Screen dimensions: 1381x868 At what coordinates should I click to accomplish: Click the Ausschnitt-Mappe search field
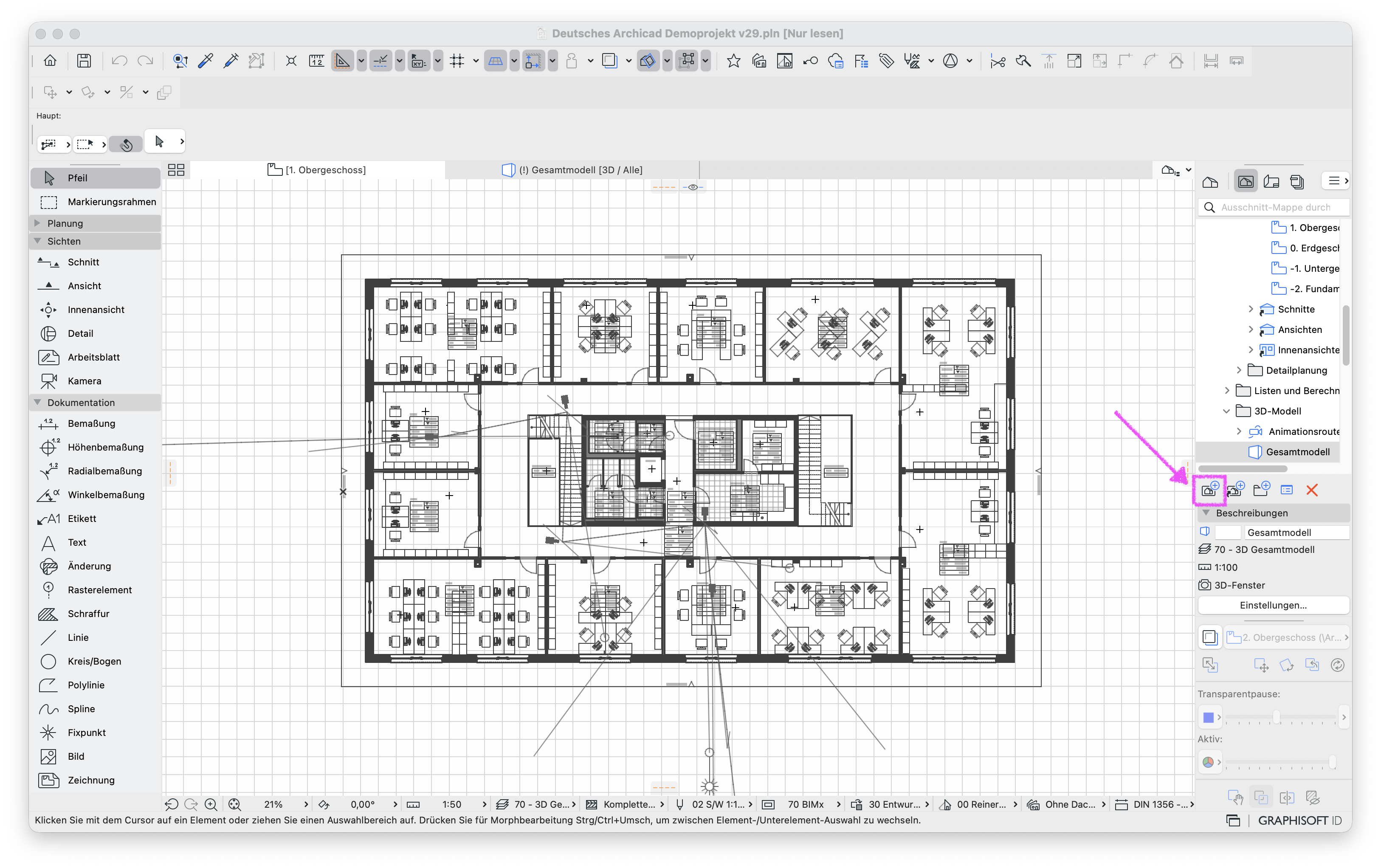1273,207
